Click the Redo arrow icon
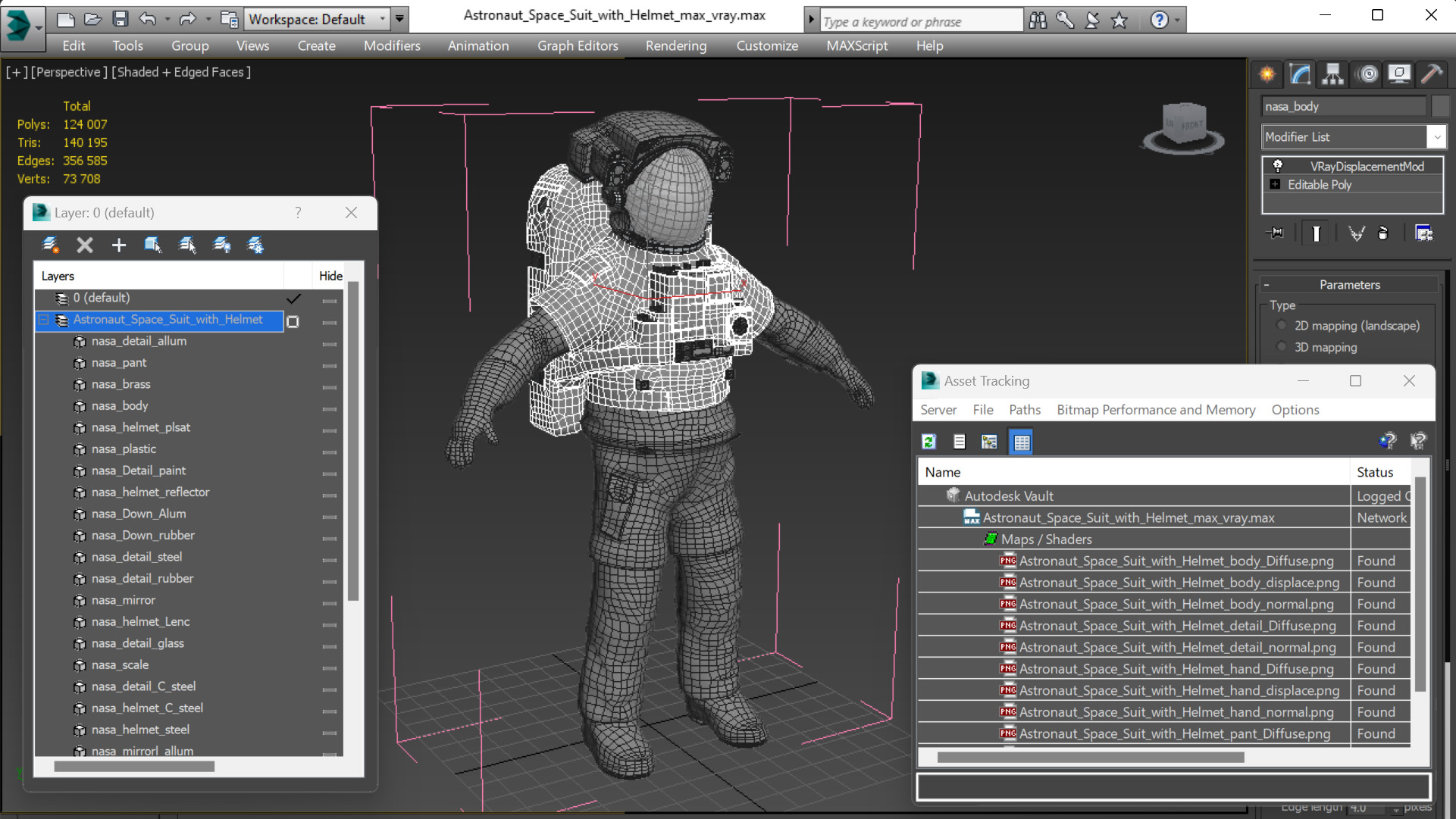The width and height of the screenshot is (1456, 819). pyautogui.click(x=187, y=19)
